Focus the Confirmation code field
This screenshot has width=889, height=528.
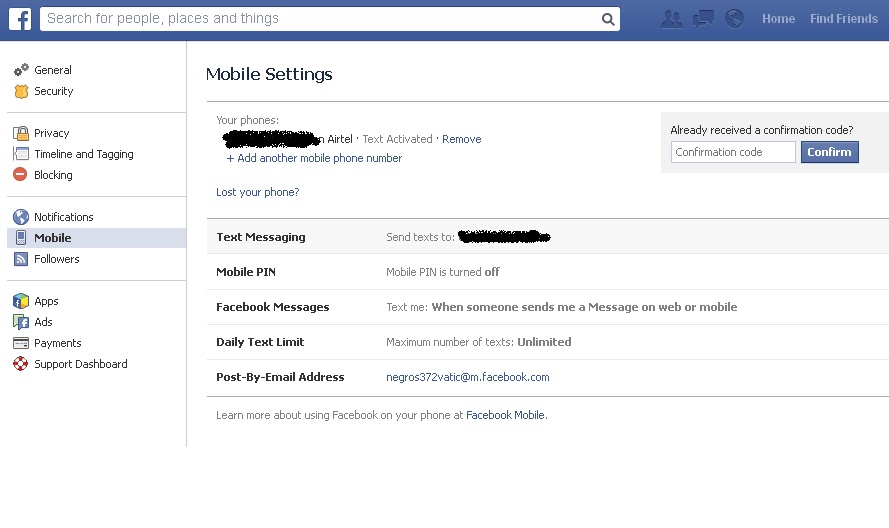click(733, 152)
